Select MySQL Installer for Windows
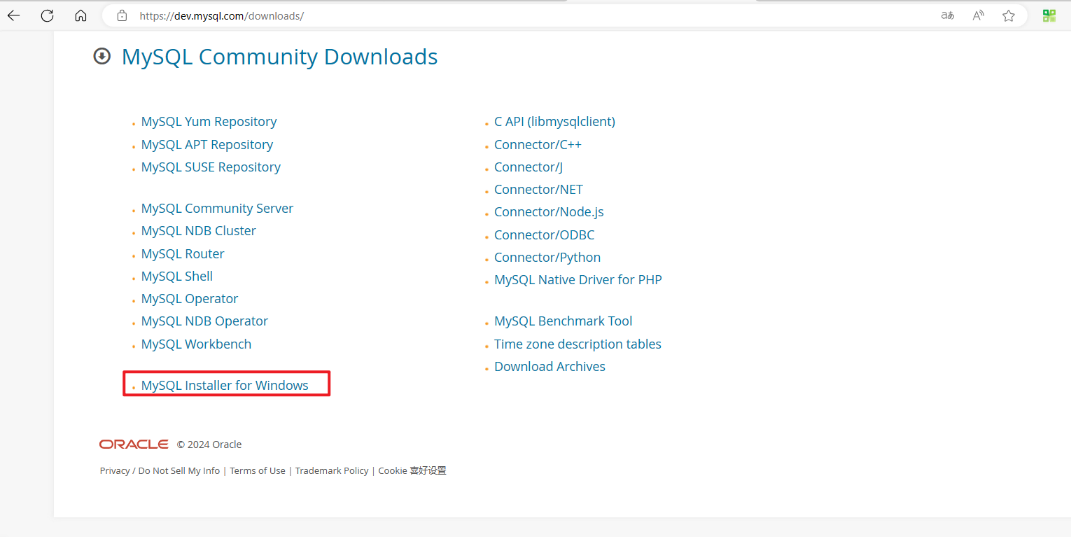Image resolution: width=1071 pixels, height=537 pixels. coord(225,385)
